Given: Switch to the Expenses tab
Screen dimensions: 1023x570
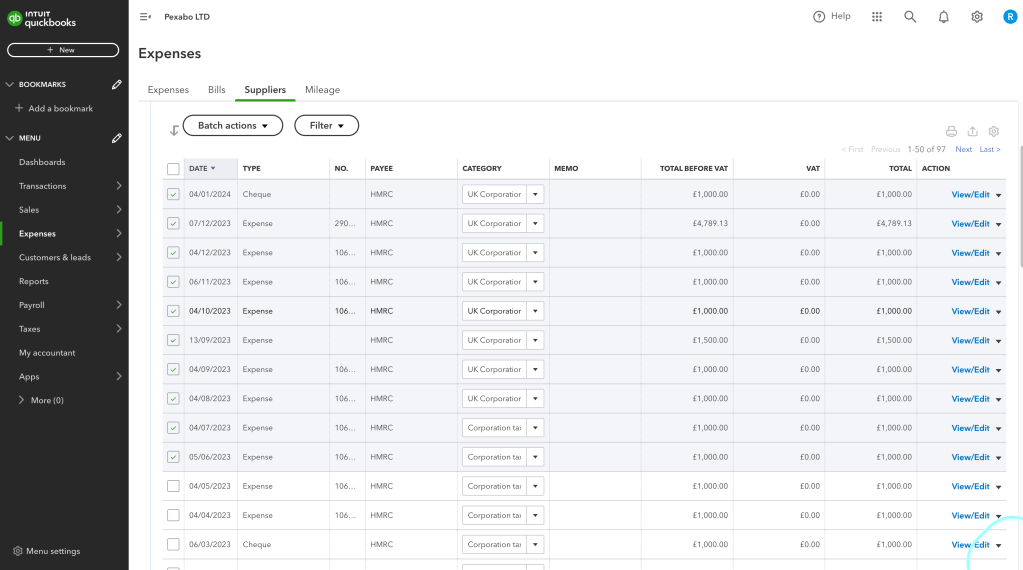Looking at the screenshot, I should click(168, 90).
